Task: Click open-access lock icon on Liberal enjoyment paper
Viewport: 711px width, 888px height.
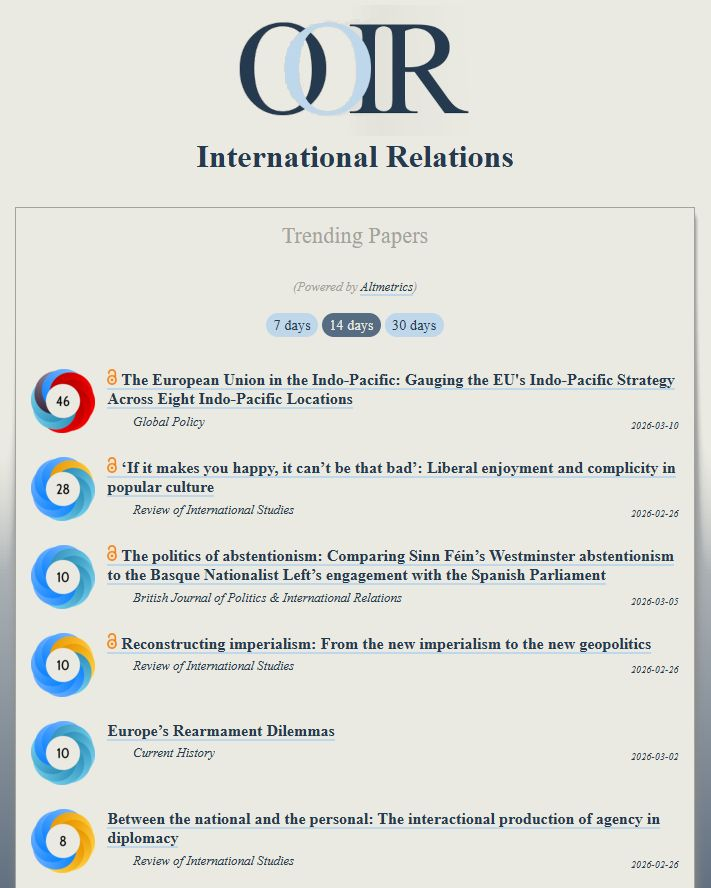Action: tap(112, 466)
